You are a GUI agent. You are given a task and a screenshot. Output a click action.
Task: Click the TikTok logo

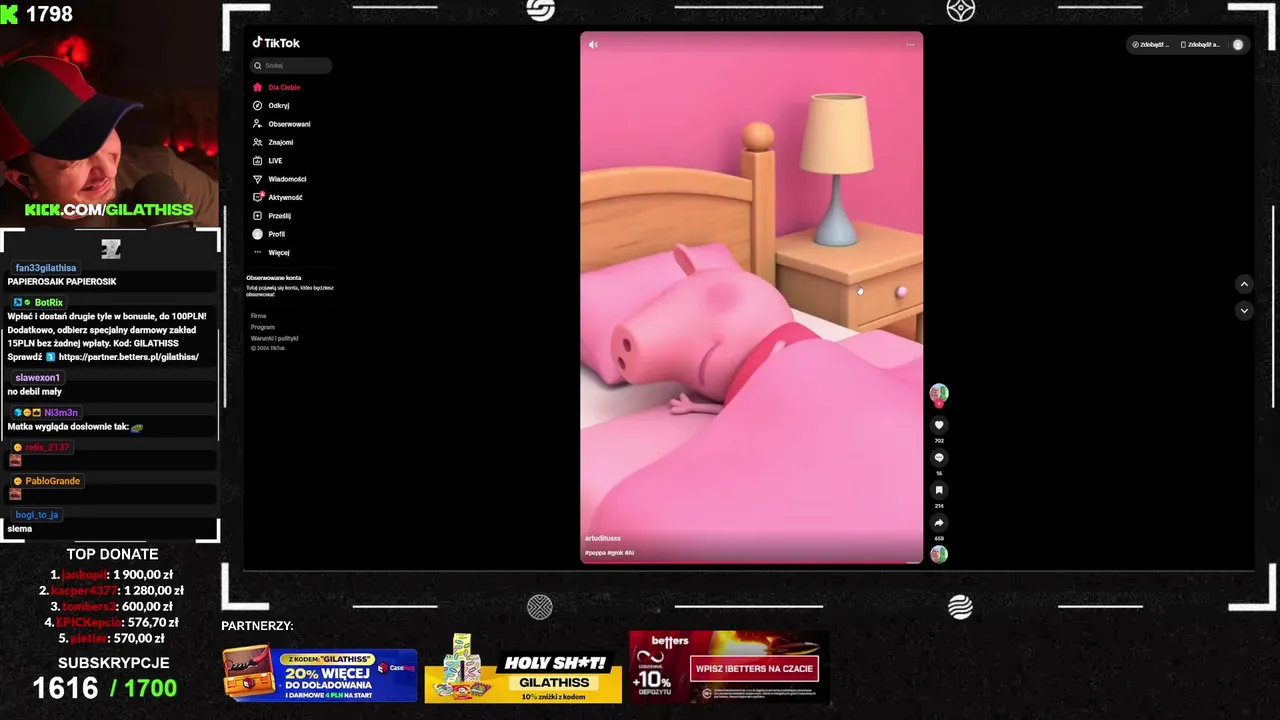tap(276, 43)
